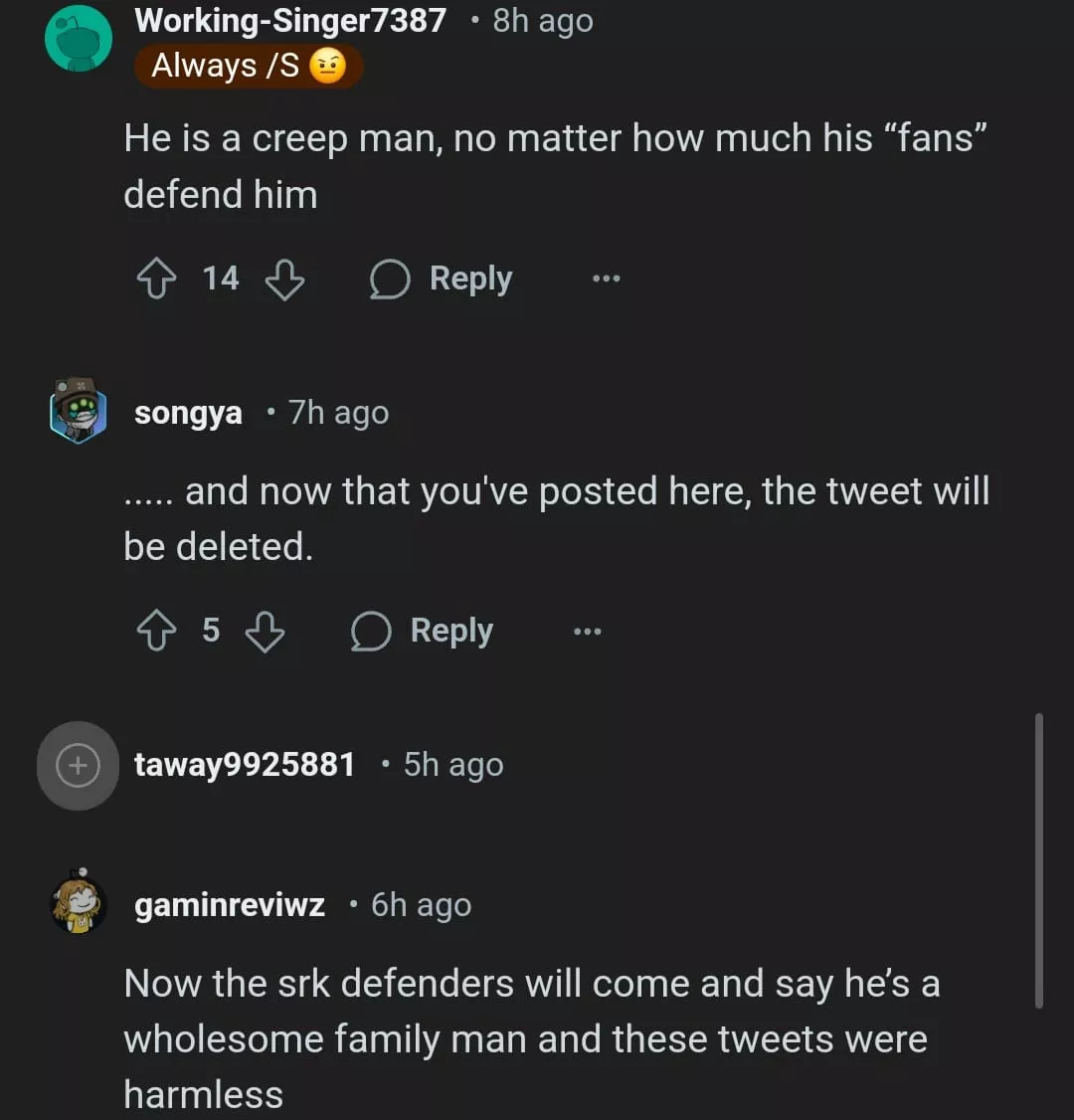Screen dimensions: 1074x1120
Task: Open songya username link
Action: point(188,412)
